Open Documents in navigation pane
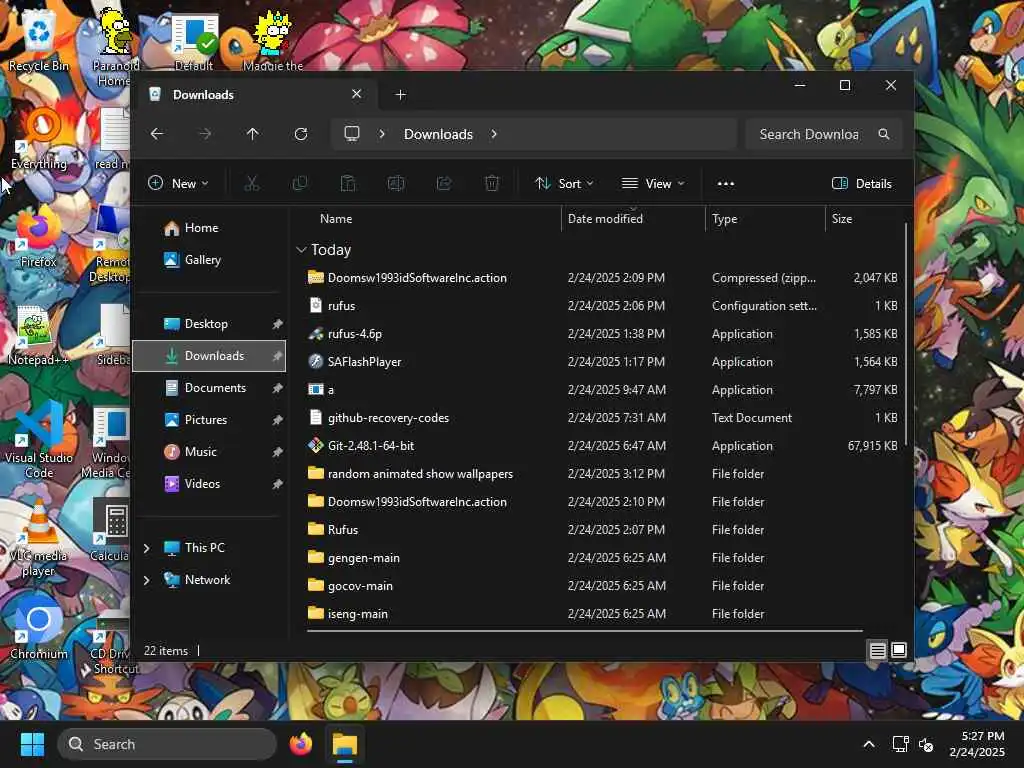 [x=209, y=388]
